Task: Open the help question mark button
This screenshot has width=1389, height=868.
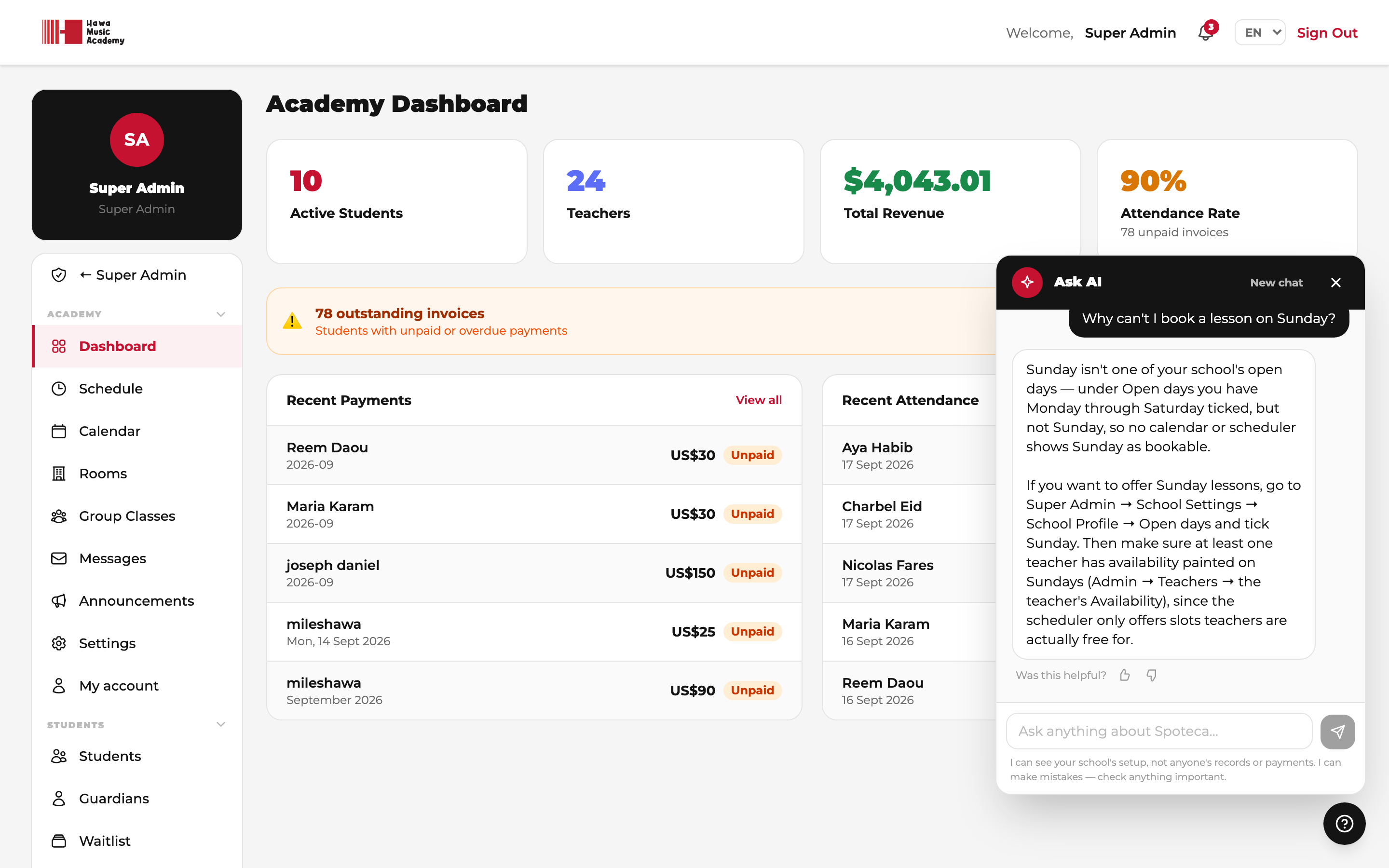Action: point(1344,824)
